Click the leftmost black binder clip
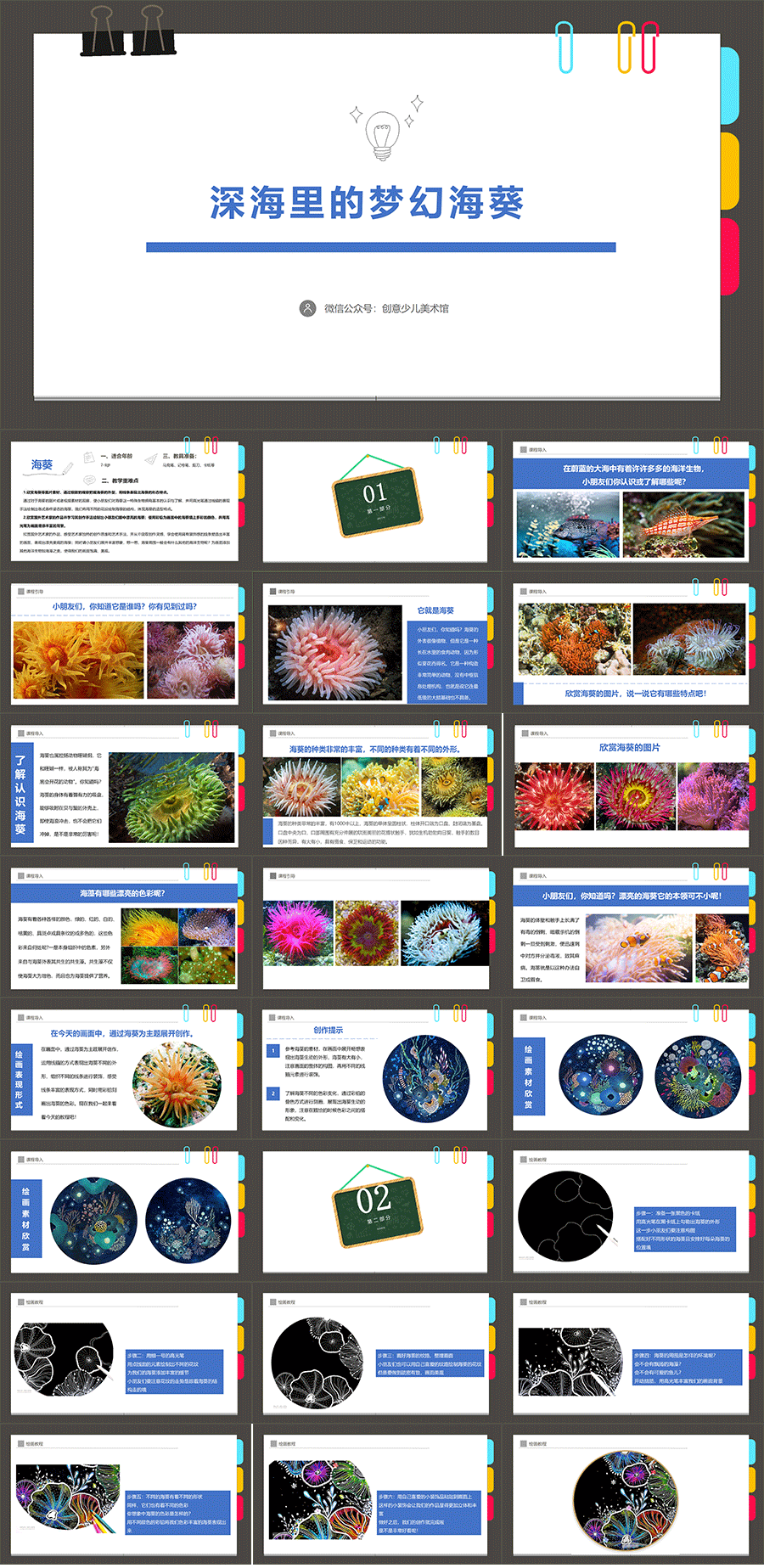The height and width of the screenshot is (1568, 764). 103,34
